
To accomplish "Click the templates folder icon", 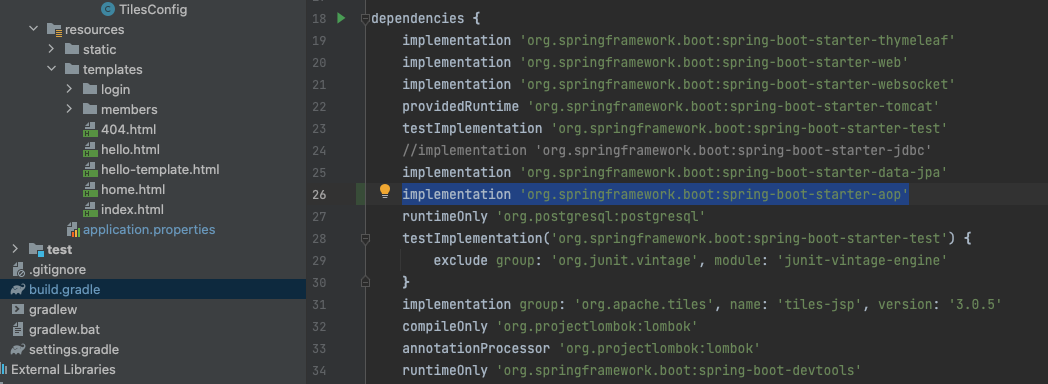I will coord(72,69).
